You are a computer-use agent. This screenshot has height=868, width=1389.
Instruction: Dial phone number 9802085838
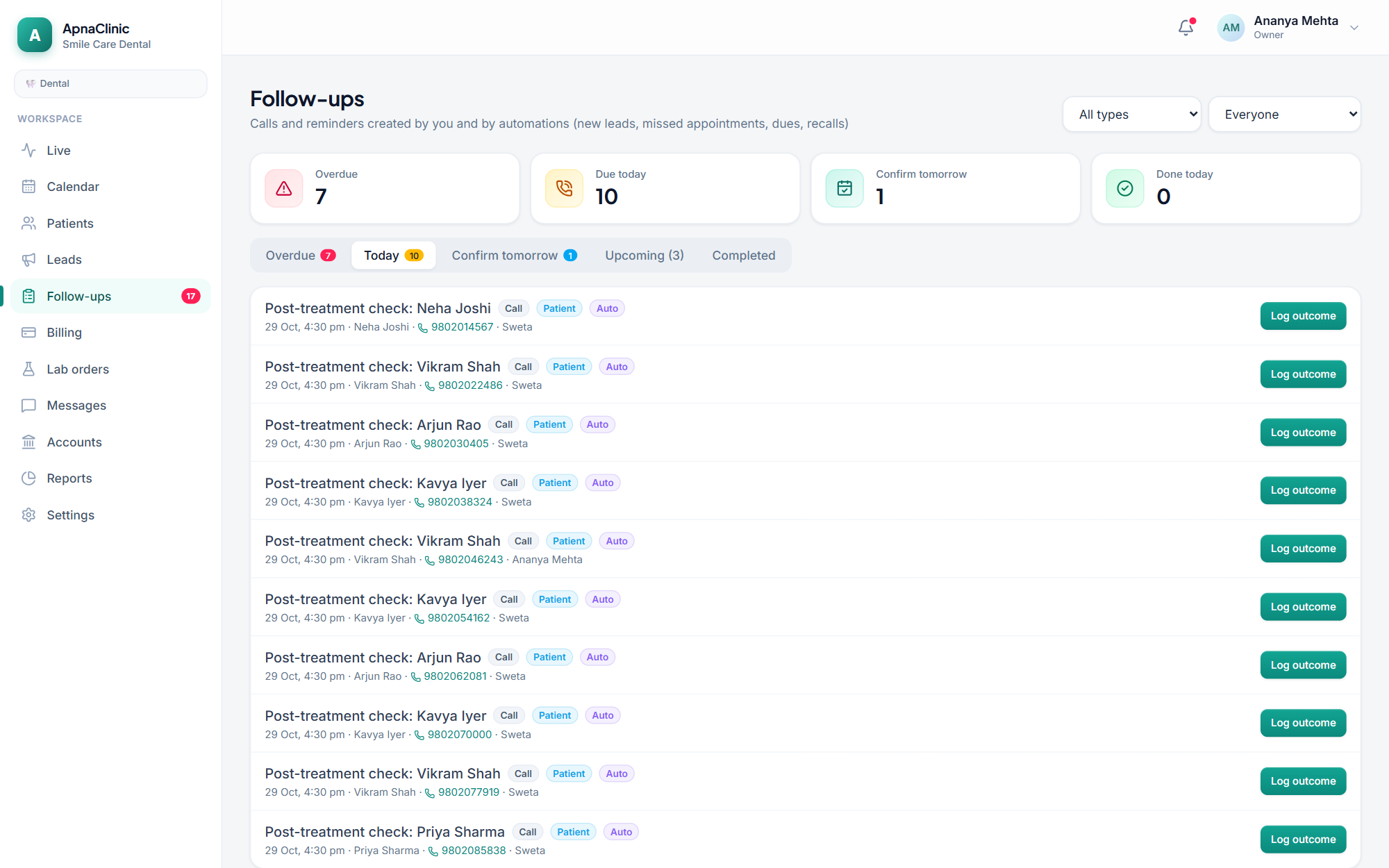467,851
